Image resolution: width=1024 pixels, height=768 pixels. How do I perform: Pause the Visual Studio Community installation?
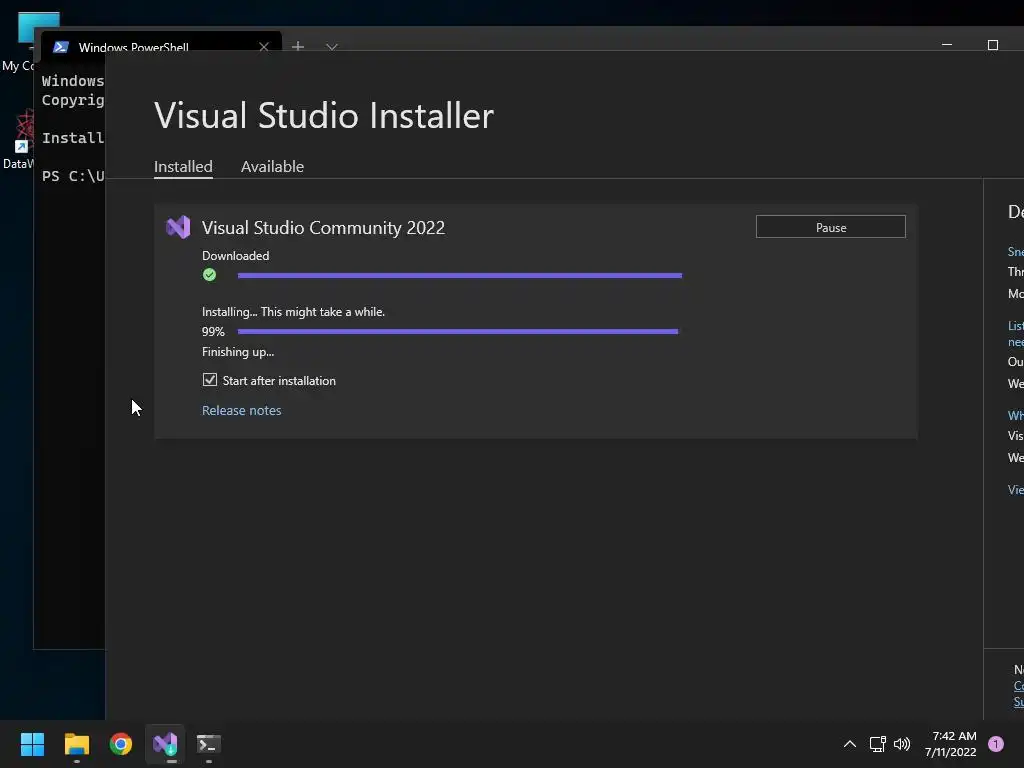click(x=830, y=227)
